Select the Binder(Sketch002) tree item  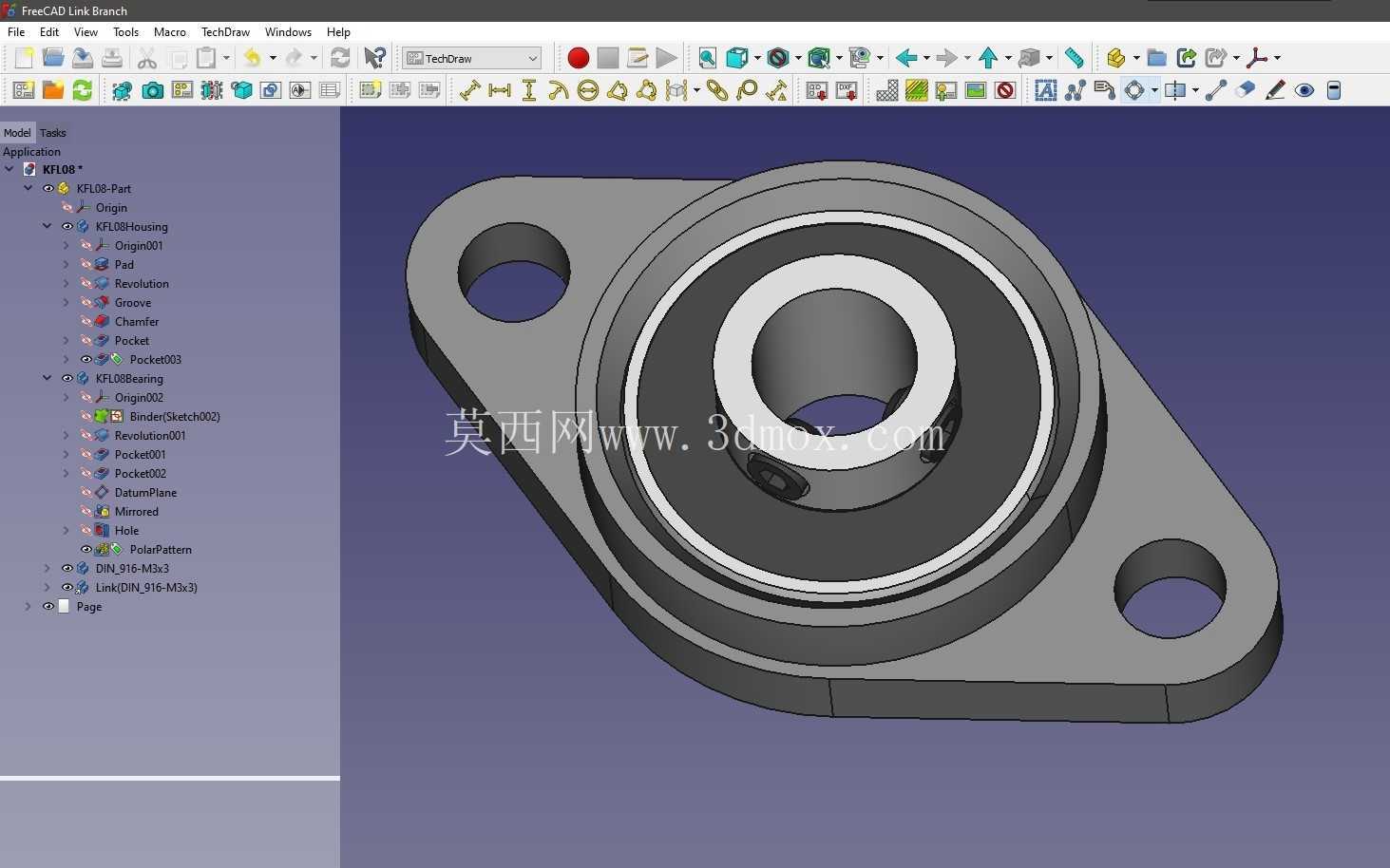click(x=175, y=416)
